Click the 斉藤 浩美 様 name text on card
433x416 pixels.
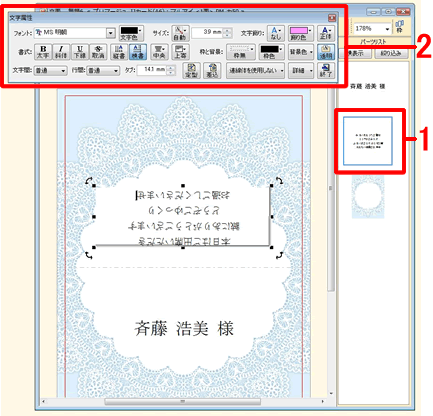point(184,329)
